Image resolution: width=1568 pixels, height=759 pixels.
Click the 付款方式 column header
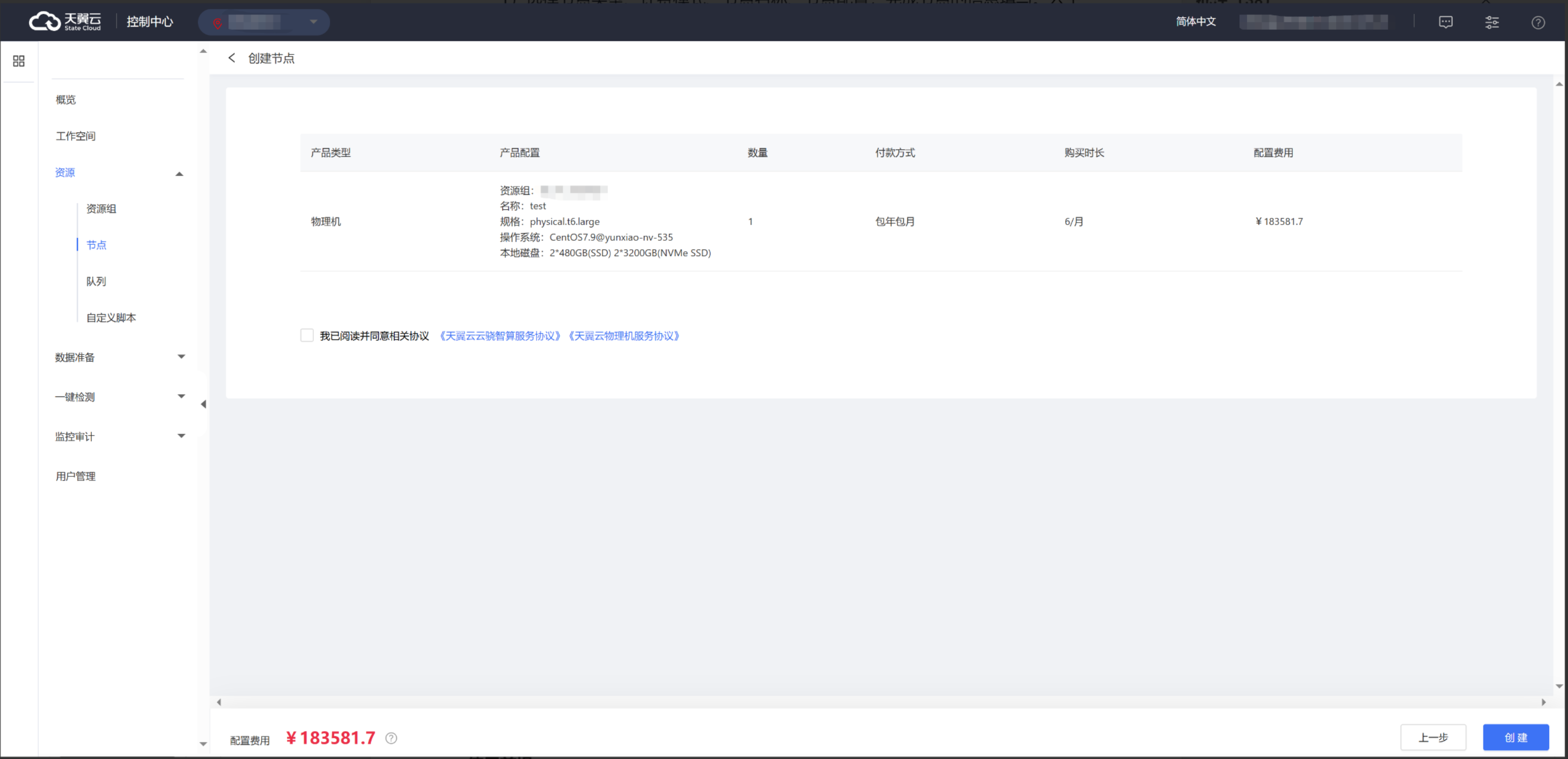[895, 153]
